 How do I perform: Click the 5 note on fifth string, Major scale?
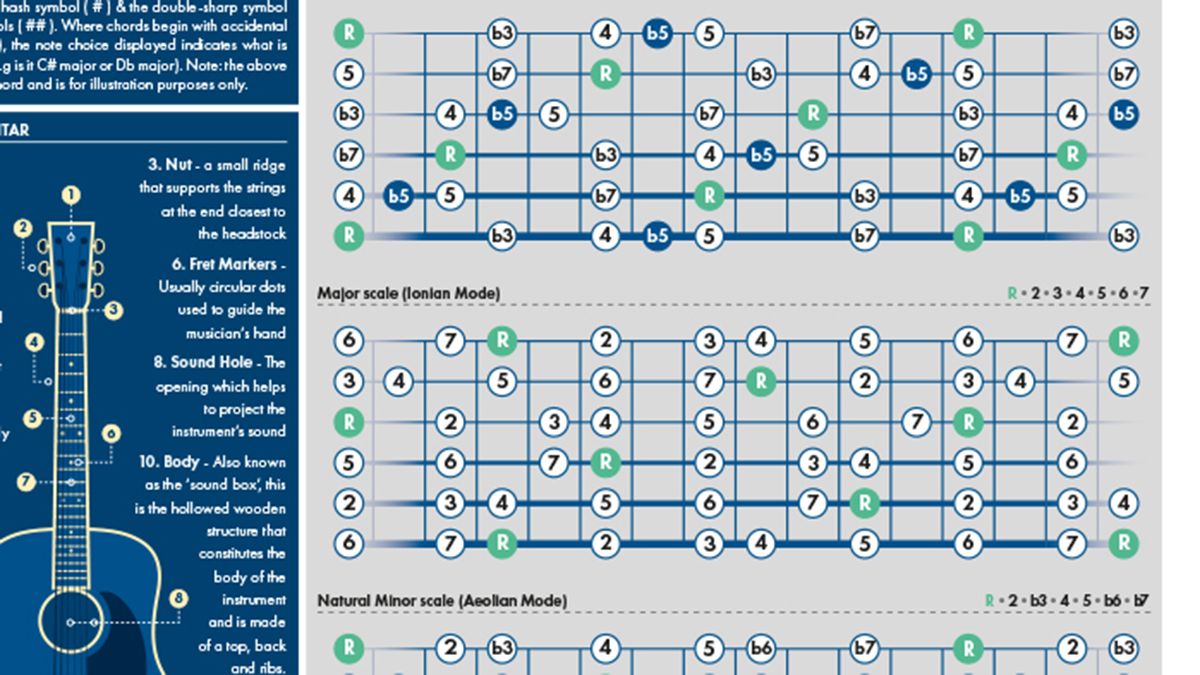(x=605, y=502)
